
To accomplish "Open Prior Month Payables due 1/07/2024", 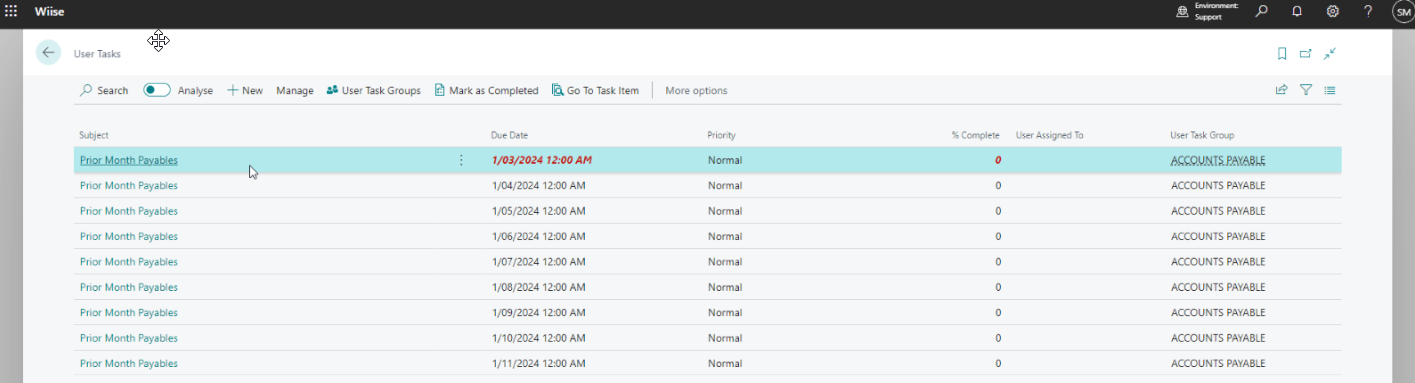I will pyautogui.click(x=129, y=262).
